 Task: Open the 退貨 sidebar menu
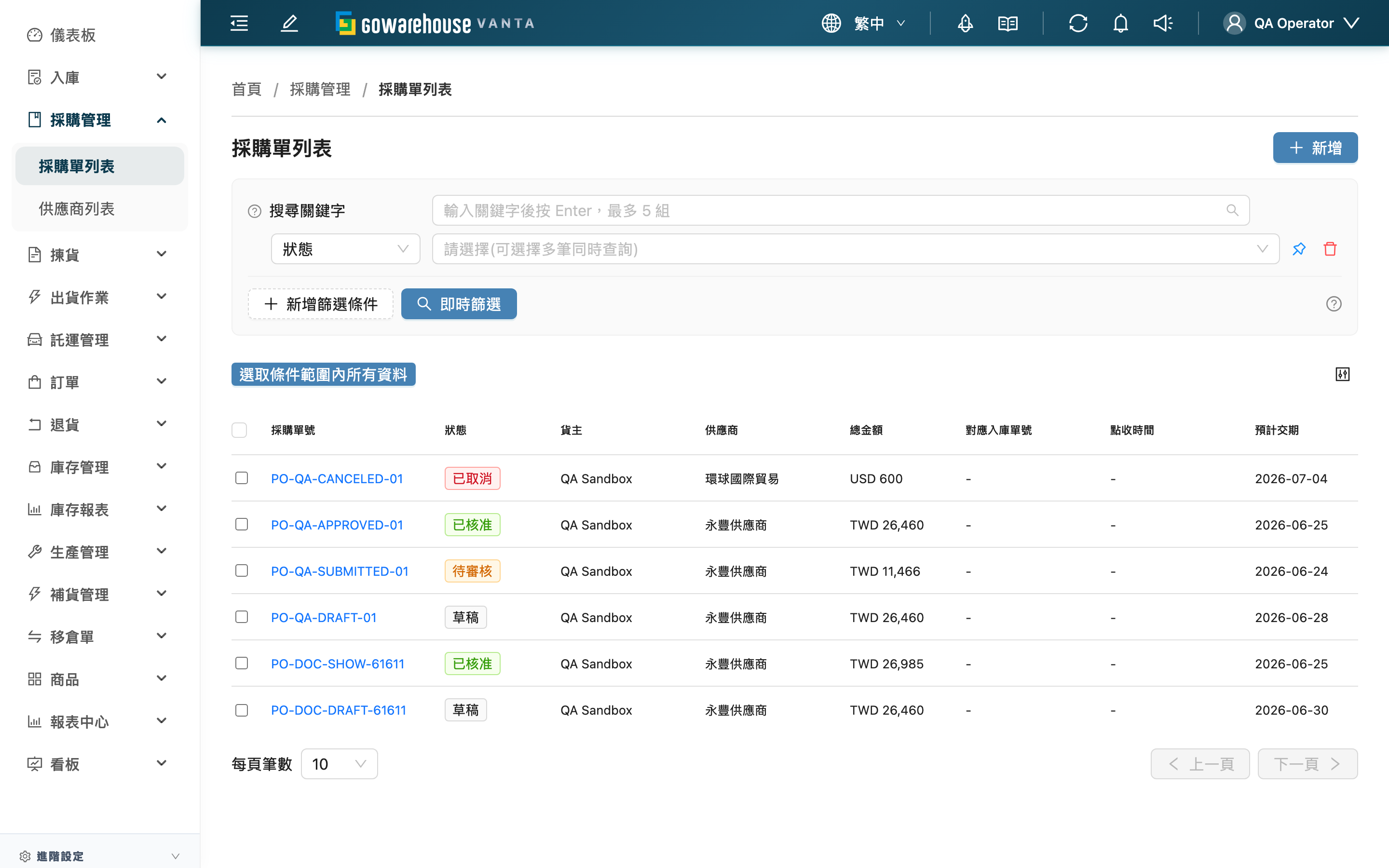coord(100,425)
